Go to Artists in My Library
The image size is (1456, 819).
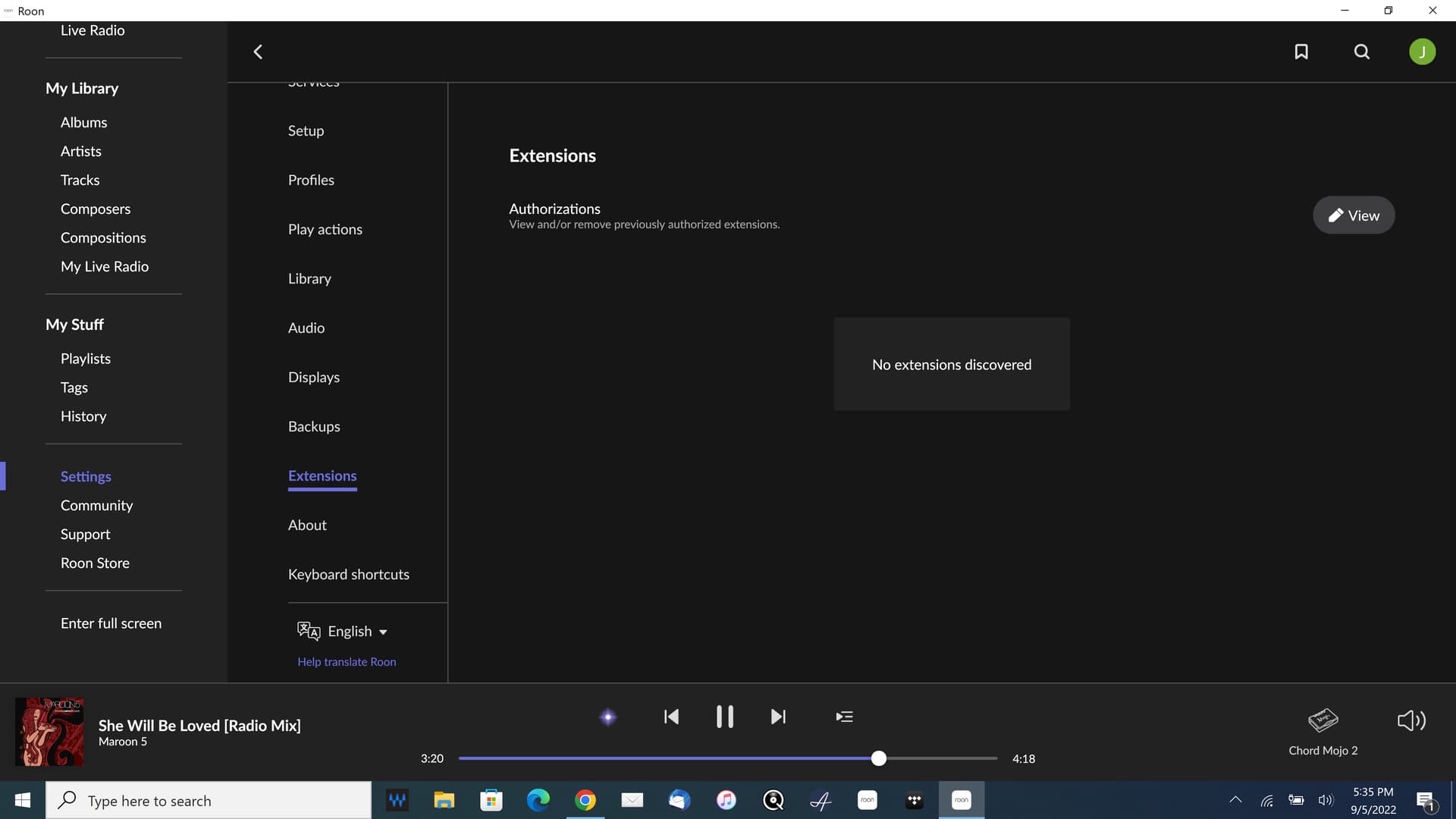[80, 151]
